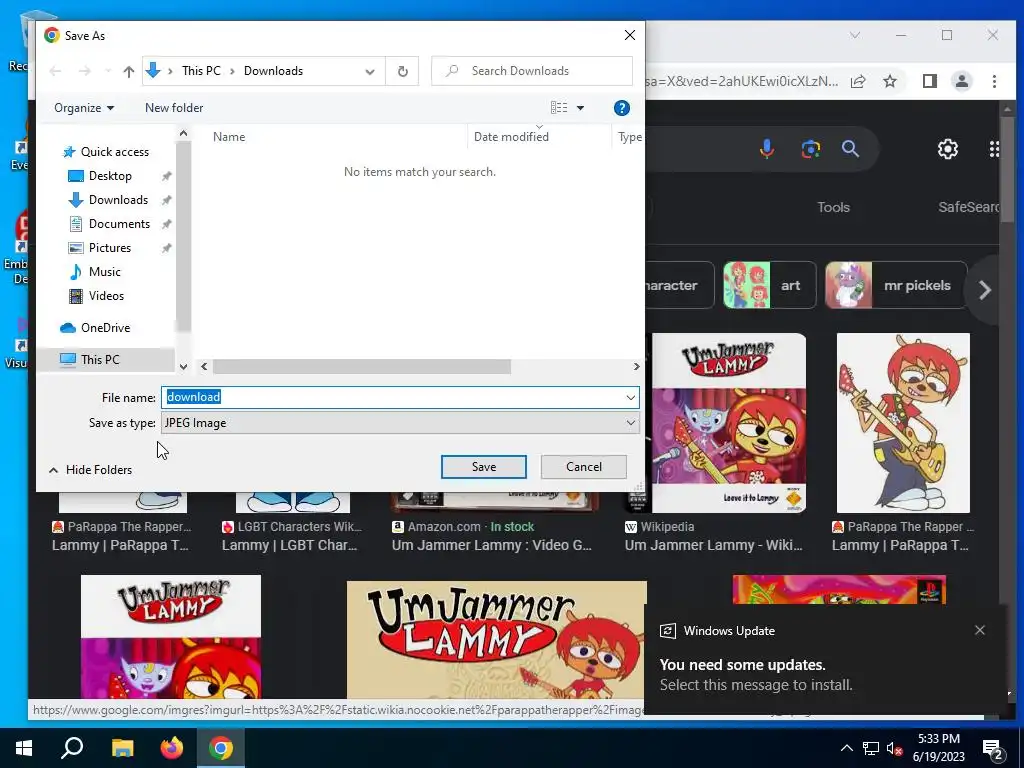The width and height of the screenshot is (1024, 768).
Task: Click Google Lens search by image icon
Action: (810, 149)
